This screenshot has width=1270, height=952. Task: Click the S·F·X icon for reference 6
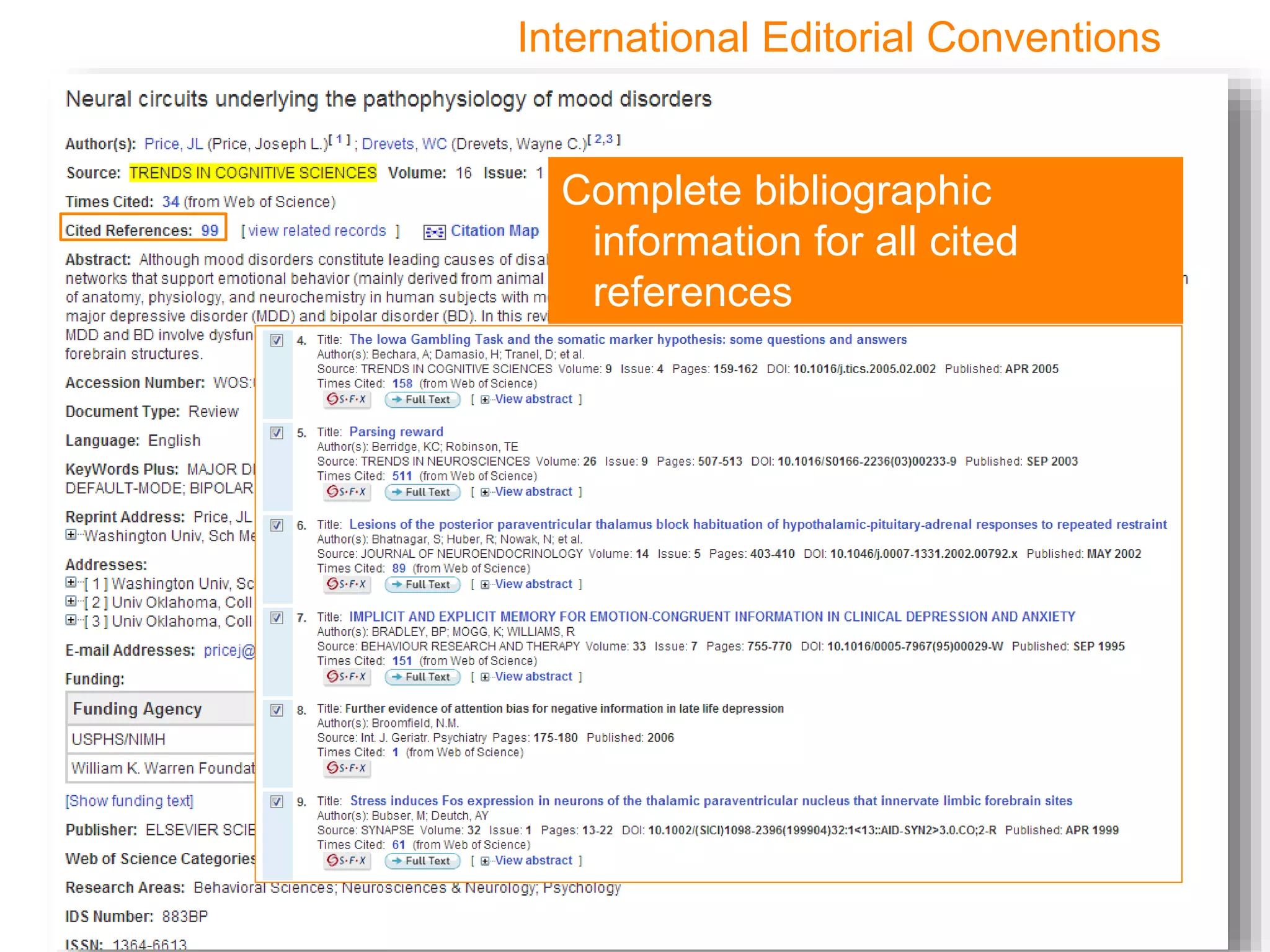pos(347,584)
